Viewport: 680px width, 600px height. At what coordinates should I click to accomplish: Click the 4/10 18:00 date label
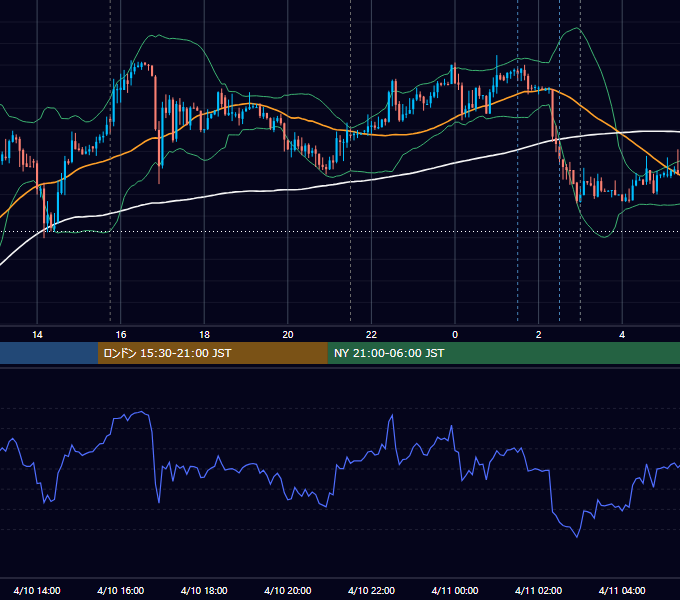point(204,590)
